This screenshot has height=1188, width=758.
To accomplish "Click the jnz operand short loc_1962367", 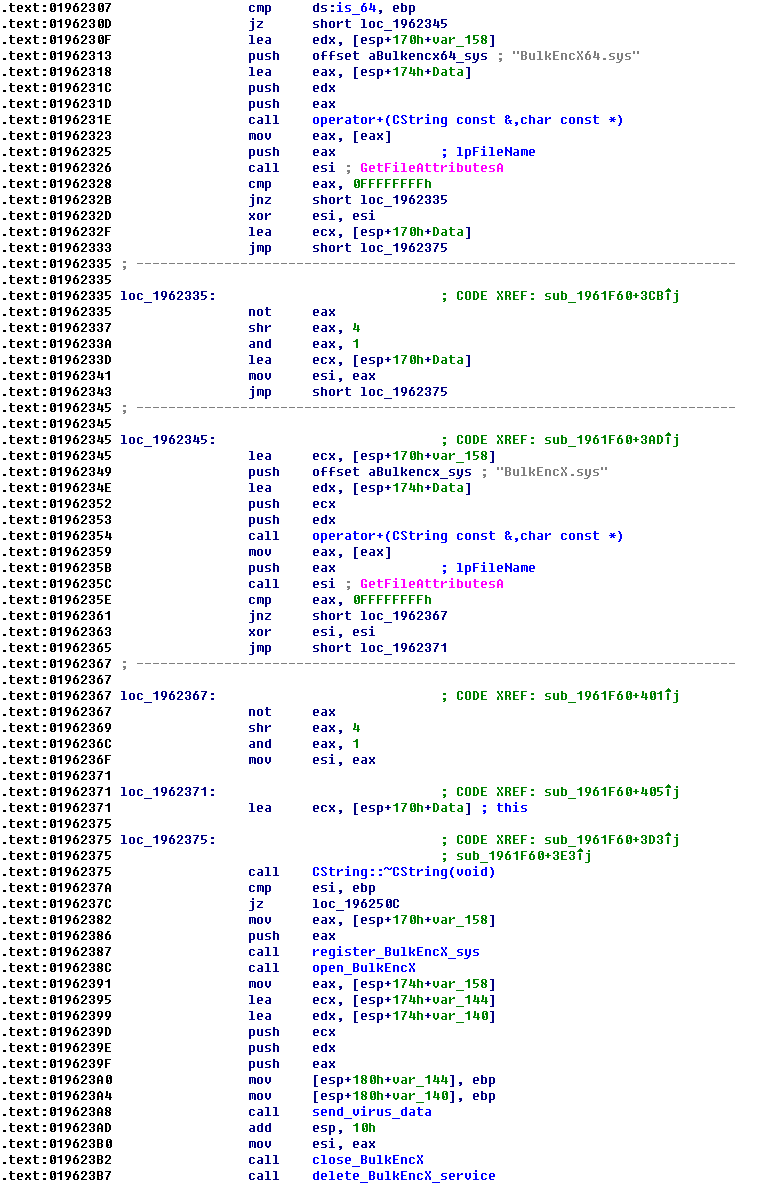I will click(379, 616).
